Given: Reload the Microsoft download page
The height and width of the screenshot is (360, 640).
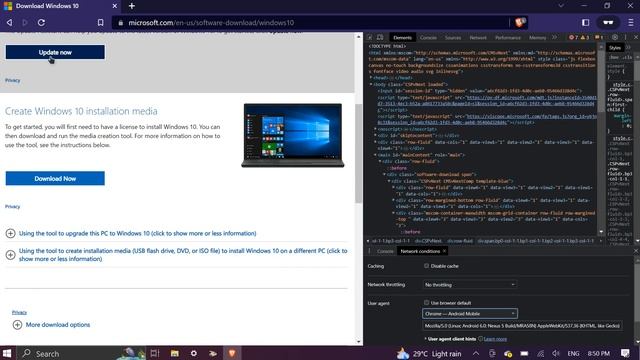Looking at the screenshot, I should (x=41, y=22).
